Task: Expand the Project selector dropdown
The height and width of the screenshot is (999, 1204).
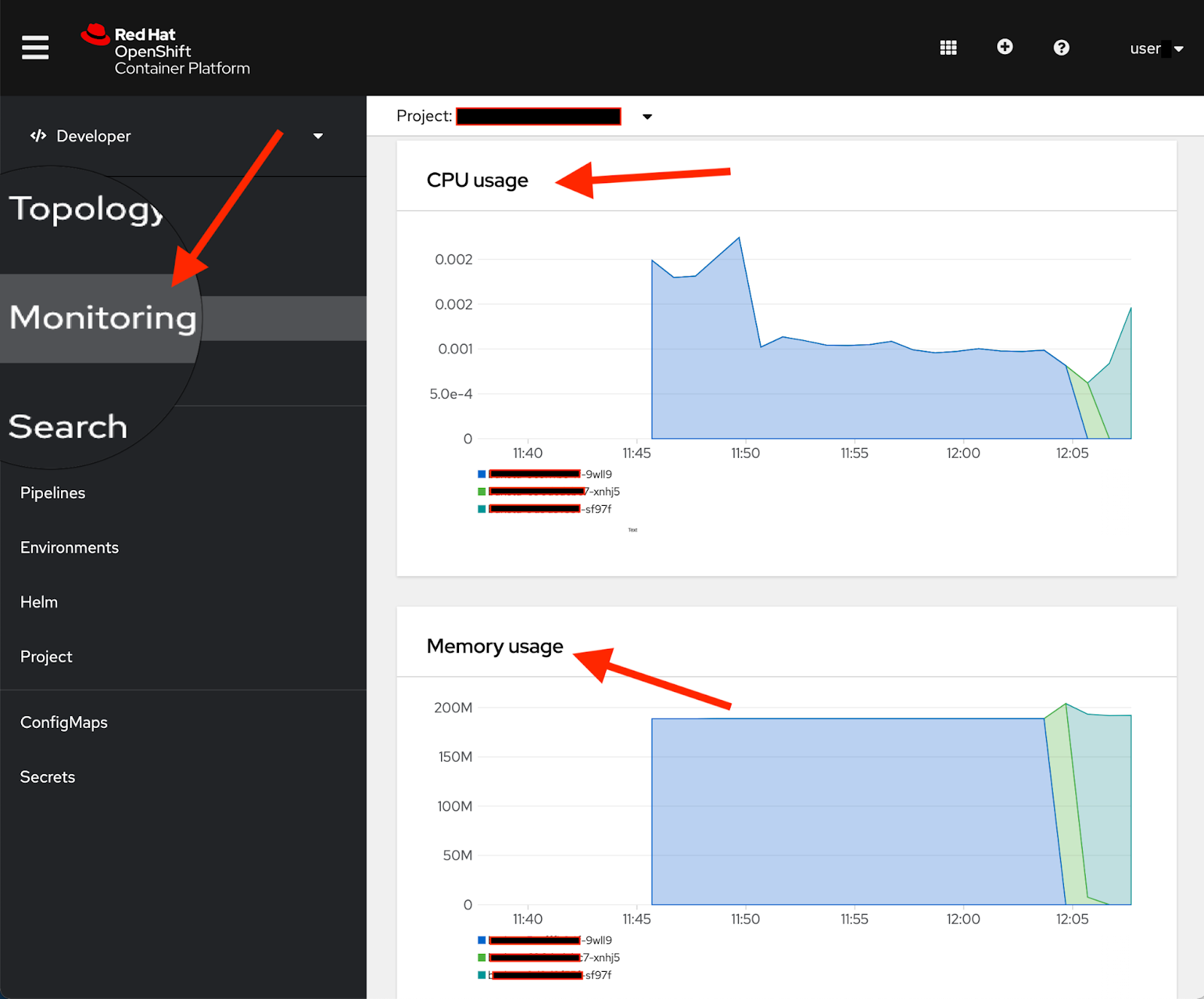Action: tap(647, 116)
